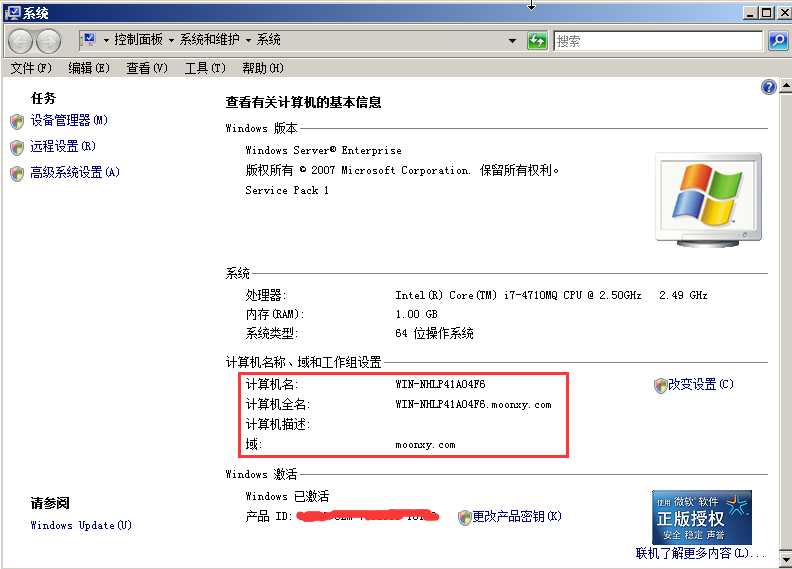This screenshot has width=792, height=569.
Task: Click the scrollbar up arrow
Action: click(785, 86)
